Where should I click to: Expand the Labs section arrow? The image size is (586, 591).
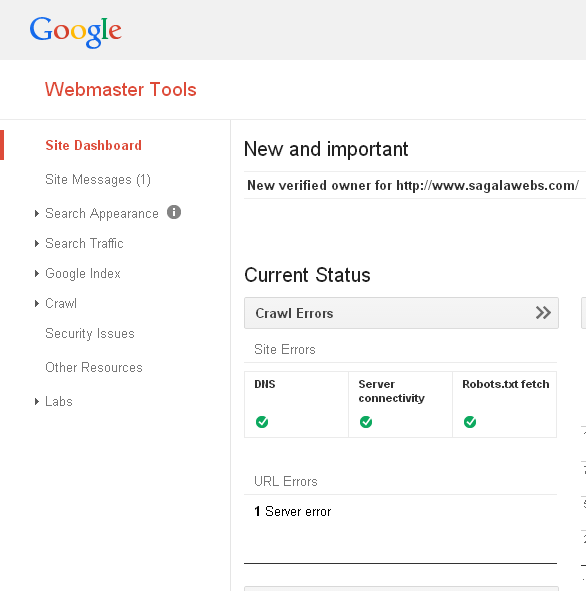[x=37, y=401]
